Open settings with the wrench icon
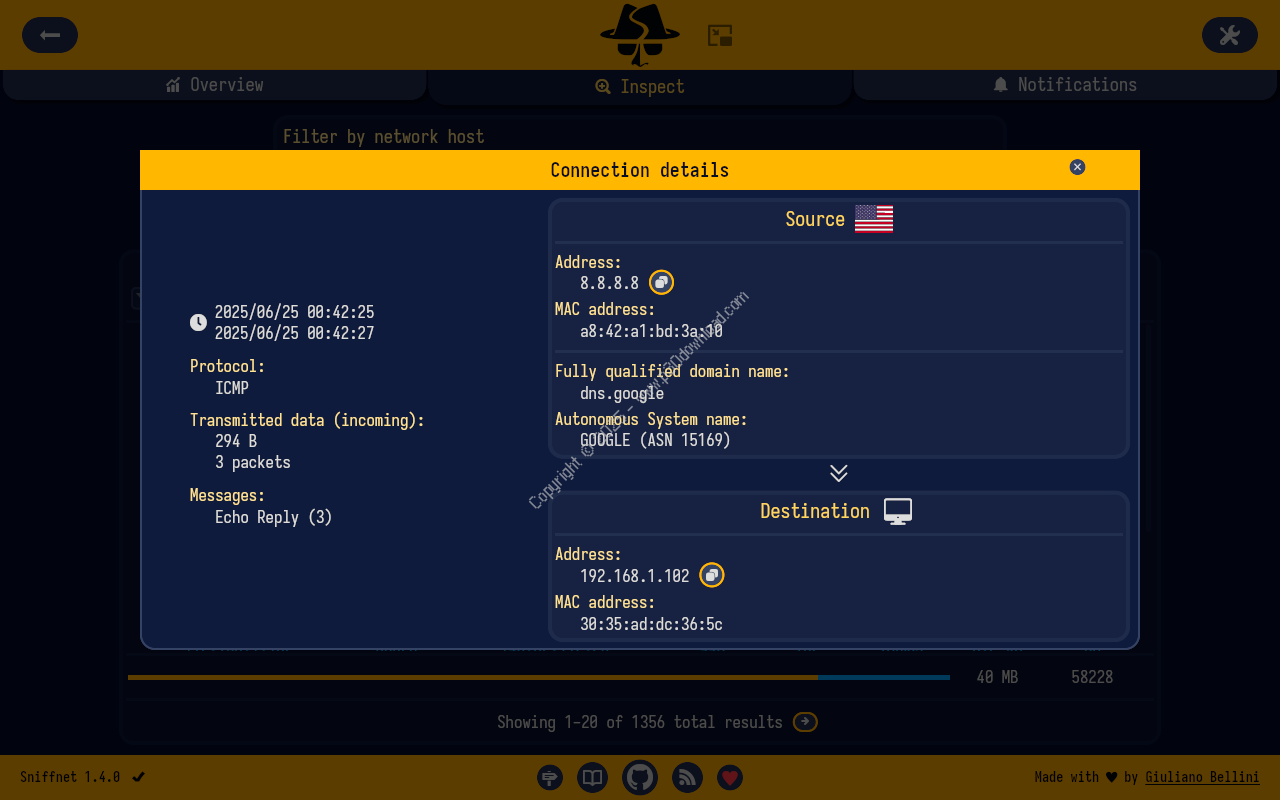Image resolution: width=1280 pixels, height=800 pixels. [1229, 35]
